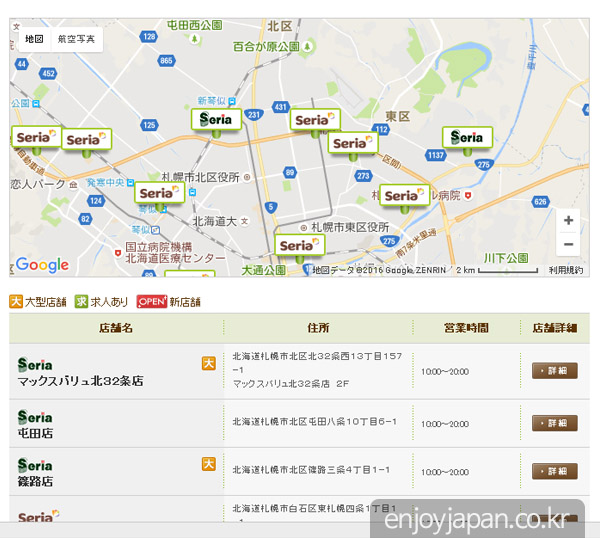This screenshot has height=538, width=600.
Task: Click 札幌市東区役所 map label
Action: tap(350, 227)
